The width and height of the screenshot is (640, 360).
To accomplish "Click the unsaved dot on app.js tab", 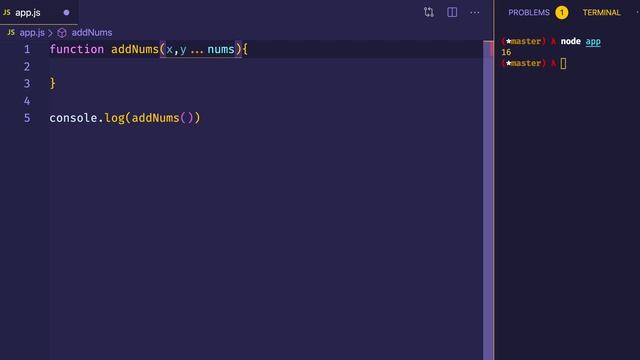I will point(66,13).
